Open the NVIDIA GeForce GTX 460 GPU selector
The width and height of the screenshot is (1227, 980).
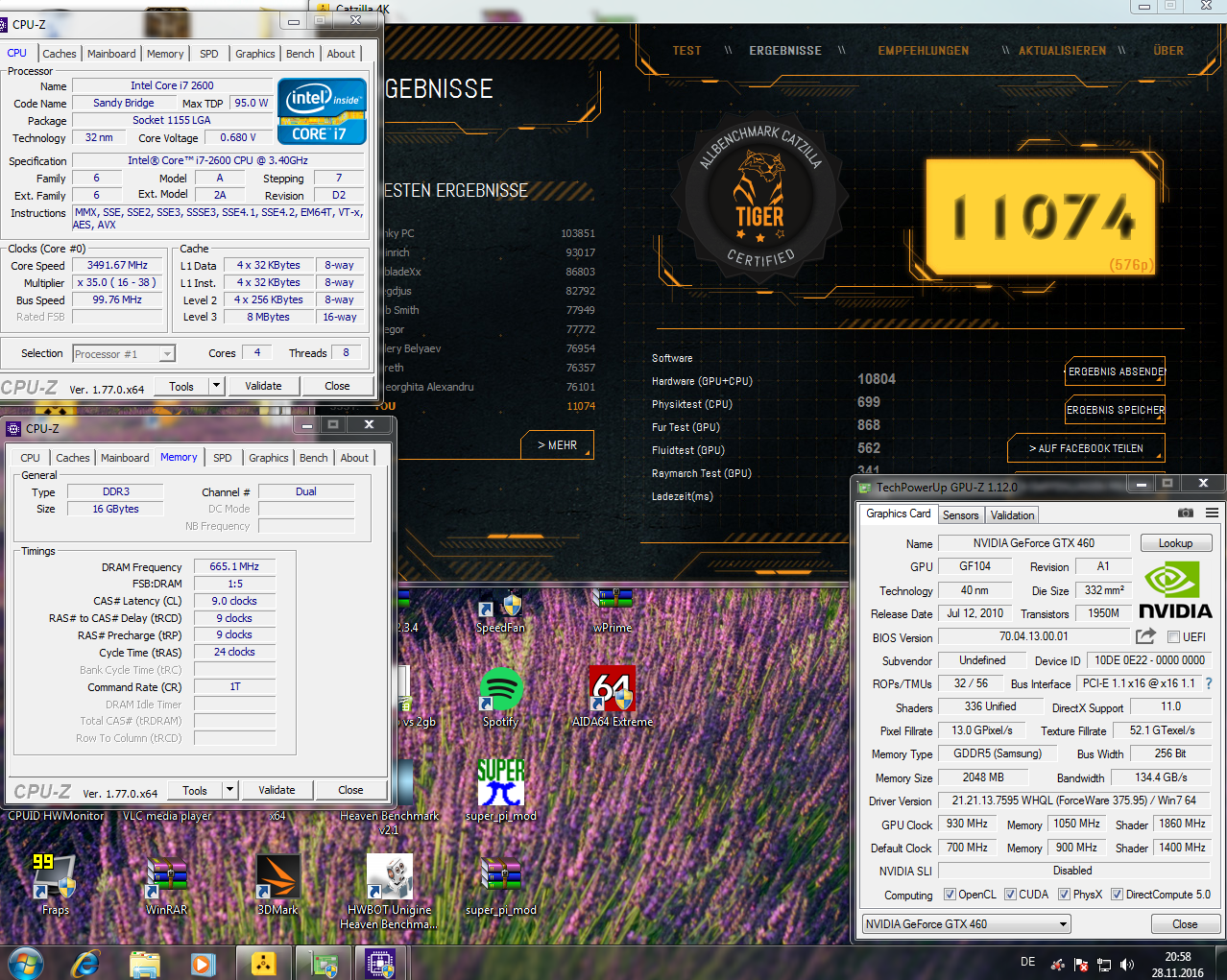[966, 924]
